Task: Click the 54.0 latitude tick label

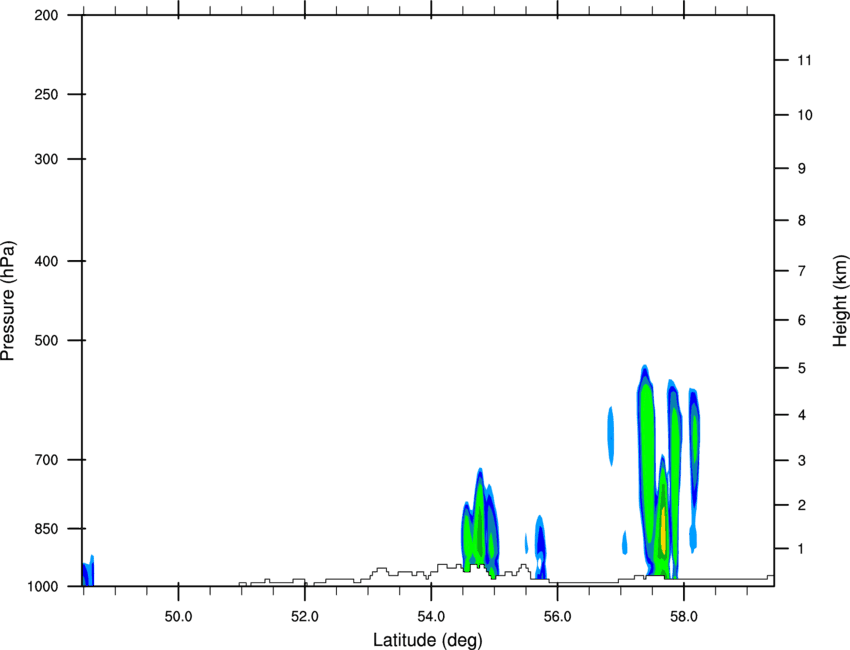Action: 431,617
